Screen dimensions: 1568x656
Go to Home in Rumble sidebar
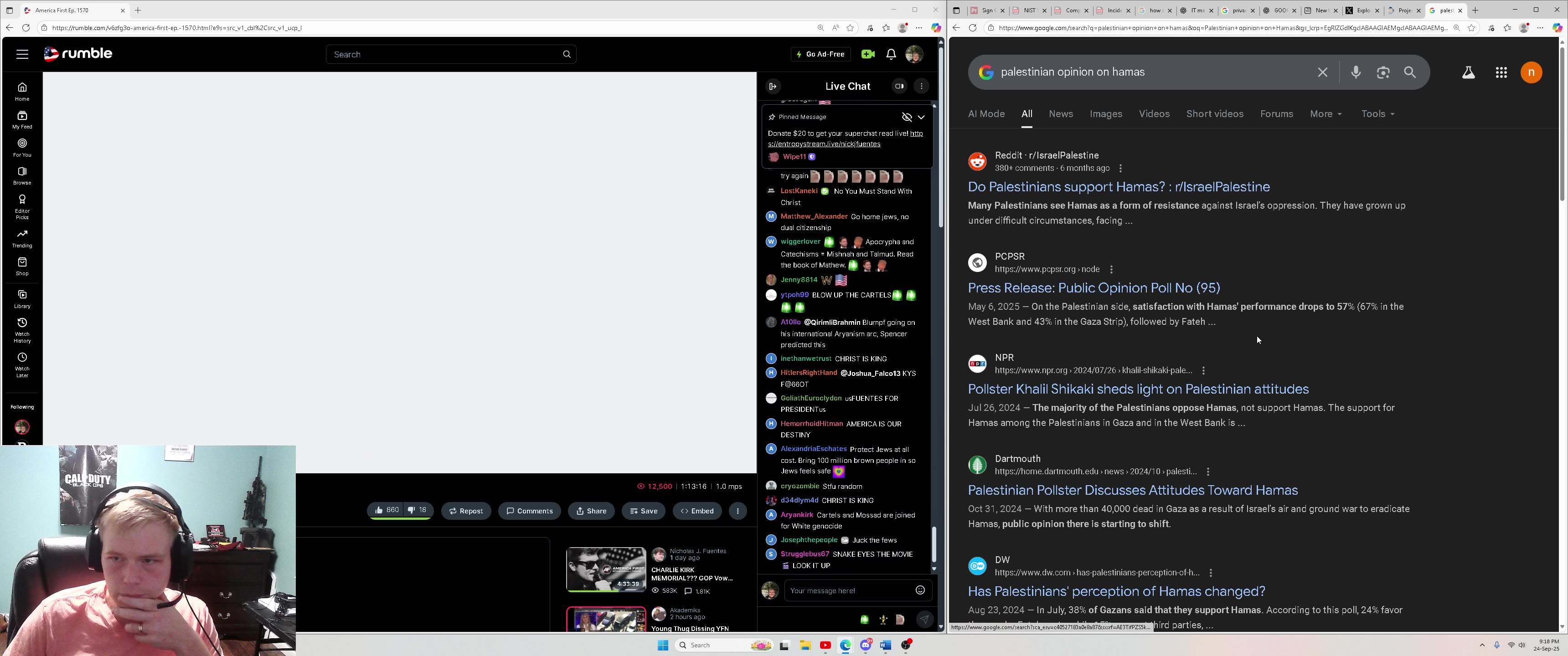pyautogui.click(x=22, y=92)
